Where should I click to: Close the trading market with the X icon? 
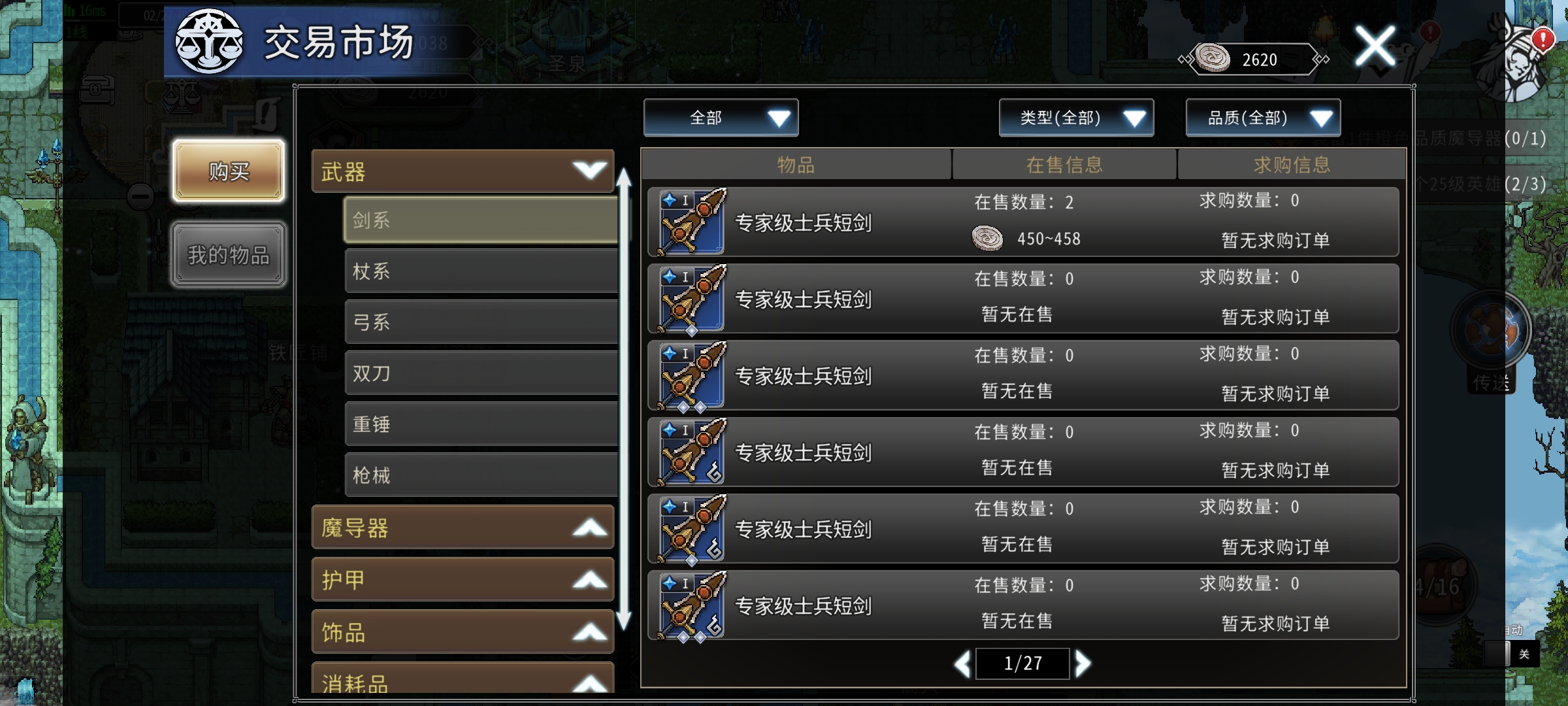pos(1375,46)
